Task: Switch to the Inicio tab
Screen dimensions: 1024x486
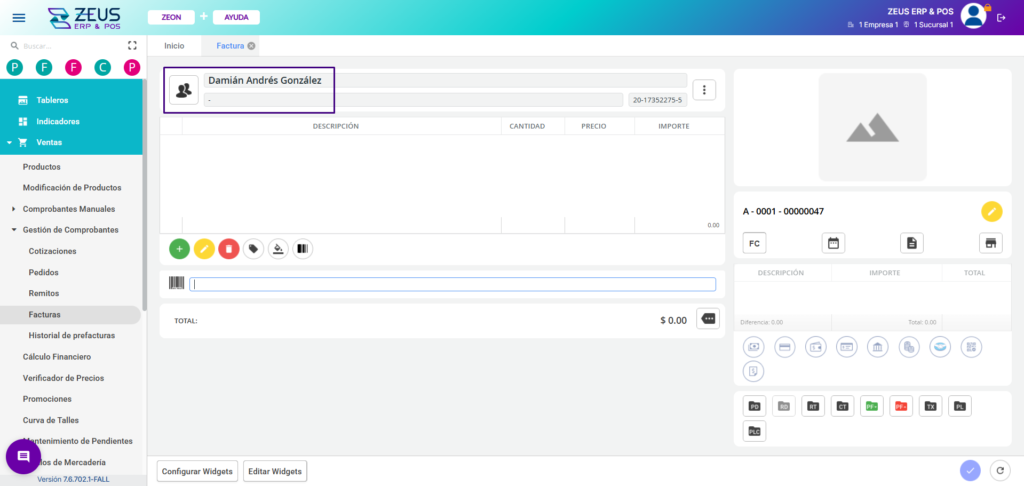Action: [174, 46]
